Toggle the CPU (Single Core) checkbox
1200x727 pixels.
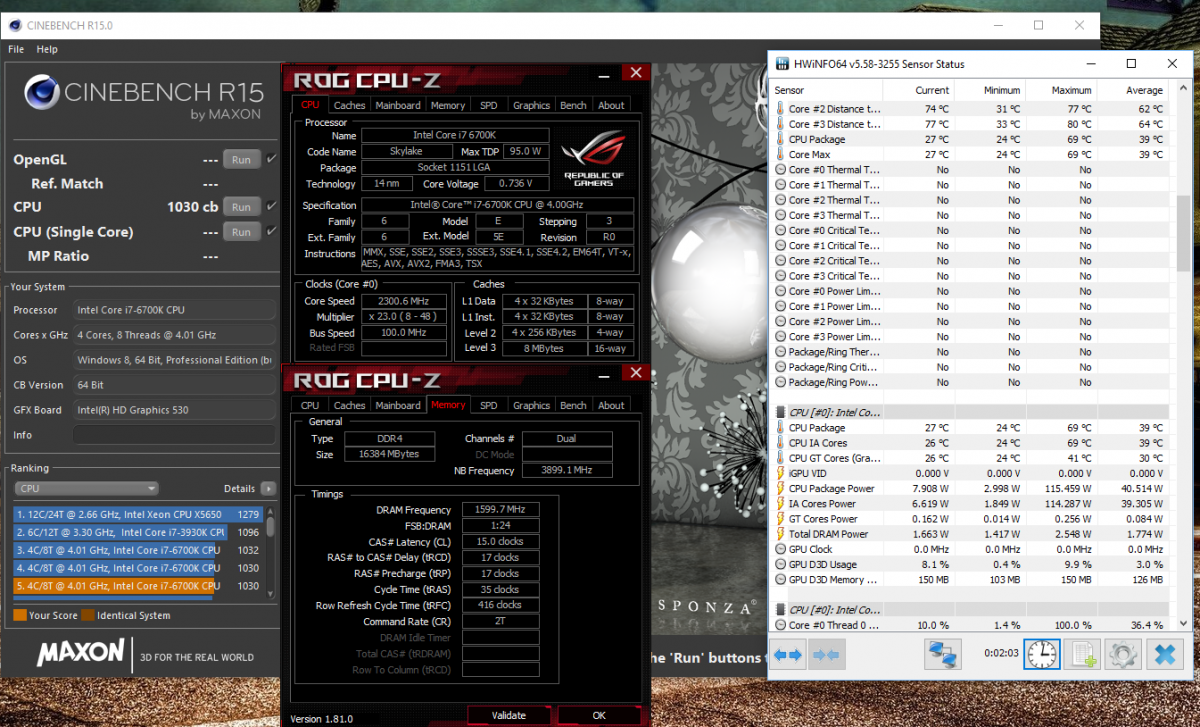coord(271,230)
